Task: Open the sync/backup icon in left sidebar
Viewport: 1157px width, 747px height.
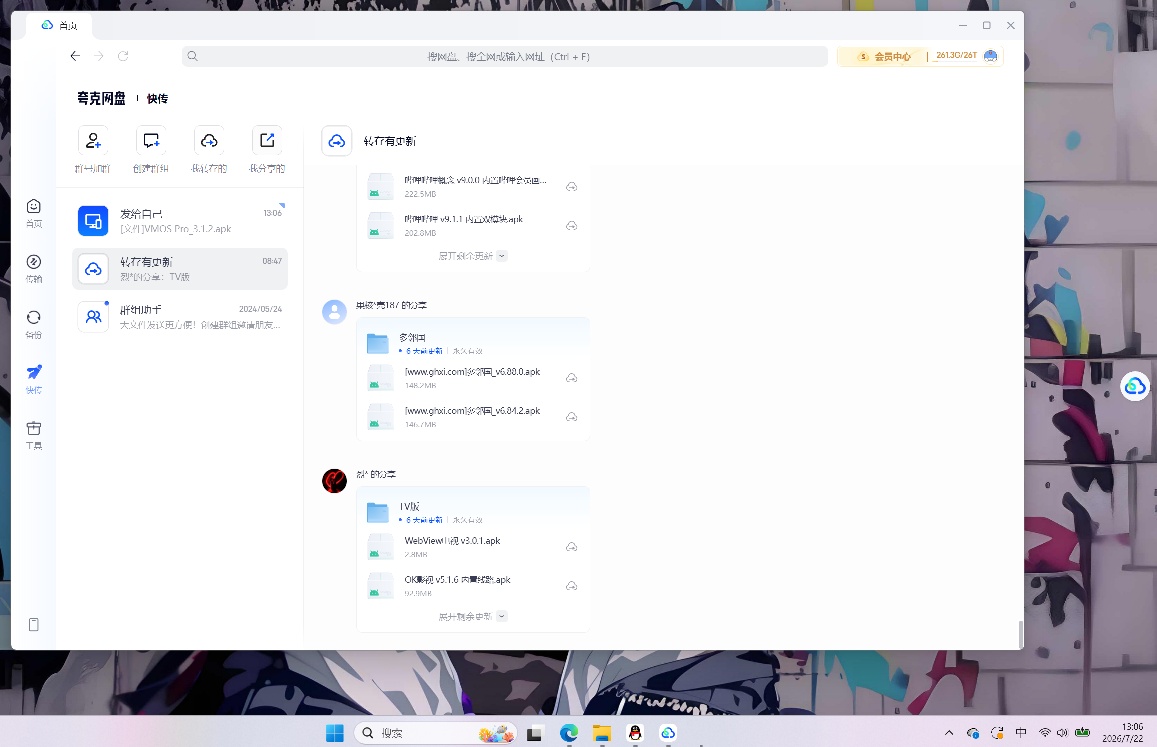Action: 34,317
